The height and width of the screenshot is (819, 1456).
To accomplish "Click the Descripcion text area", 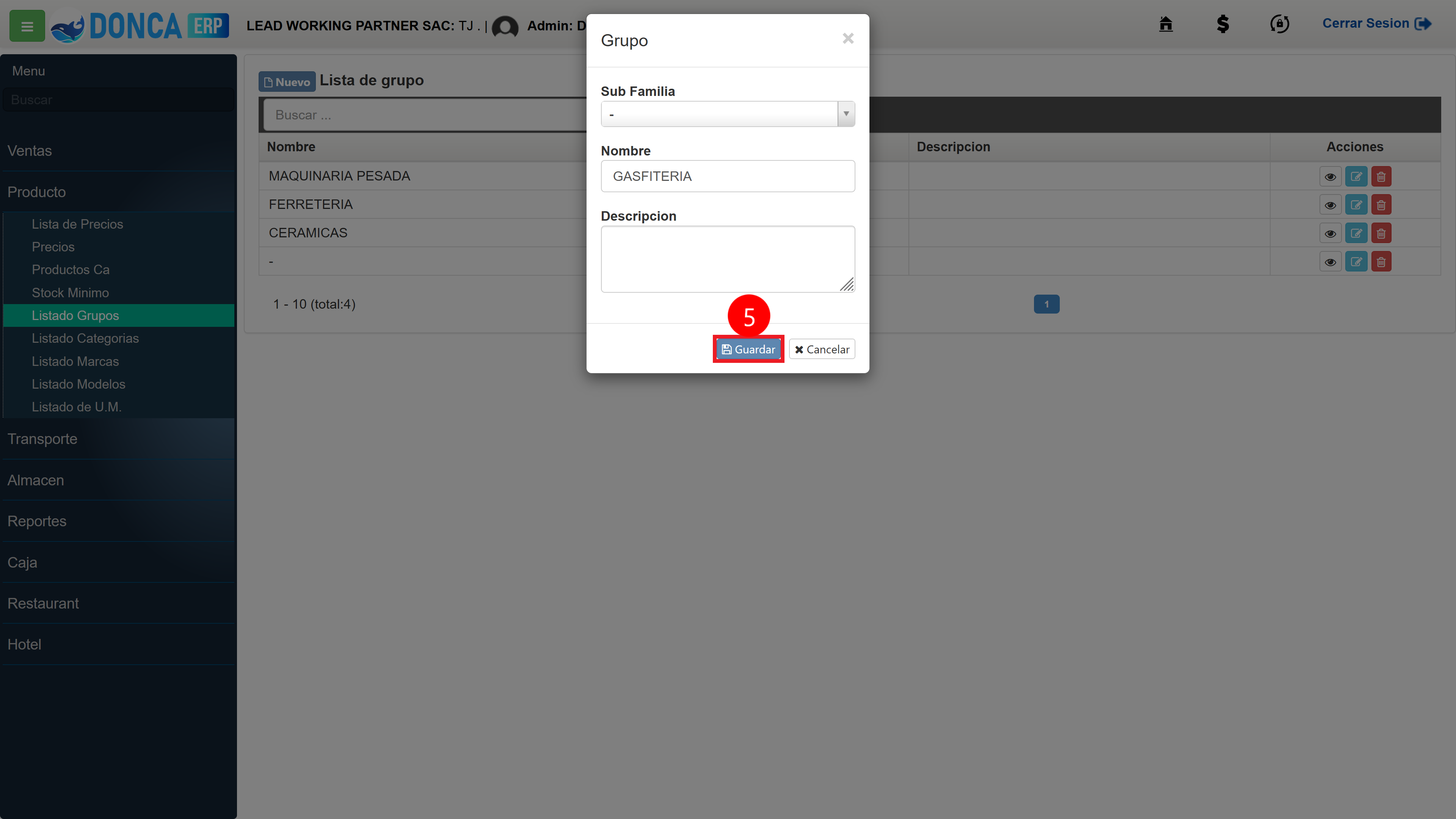I will pyautogui.click(x=728, y=259).
